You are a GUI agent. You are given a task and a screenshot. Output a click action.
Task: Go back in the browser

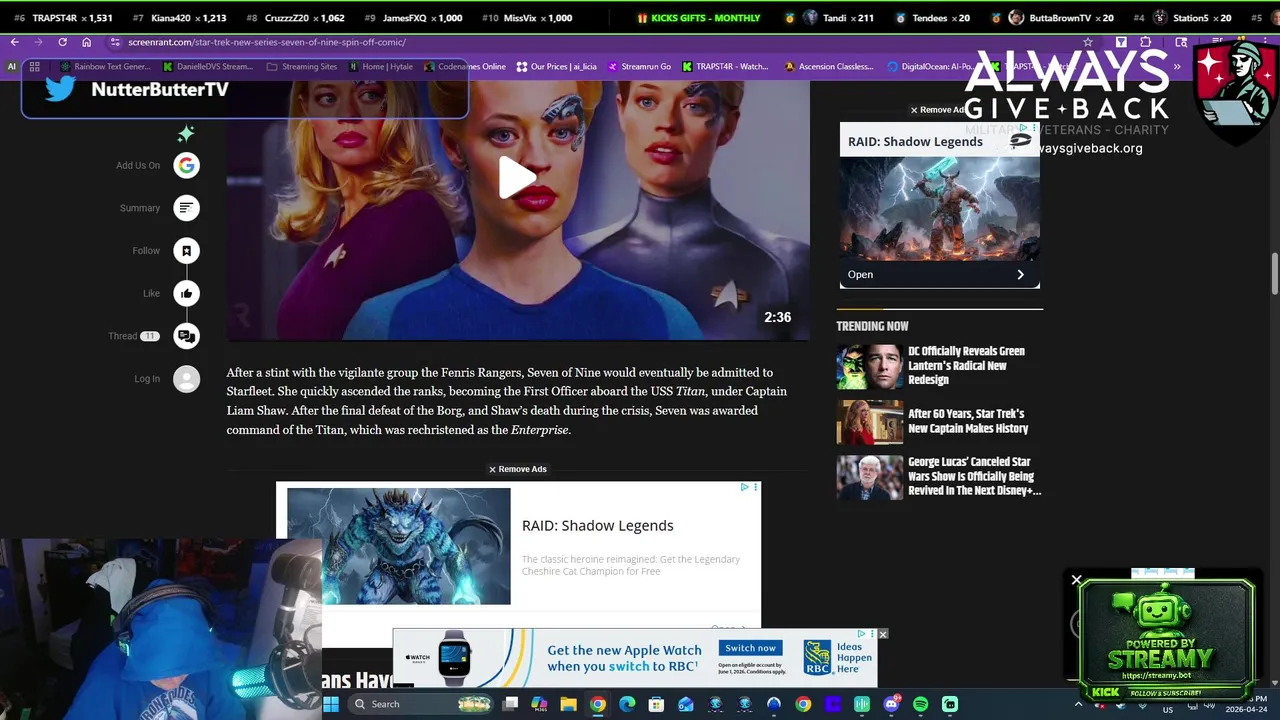tap(14, 42)
